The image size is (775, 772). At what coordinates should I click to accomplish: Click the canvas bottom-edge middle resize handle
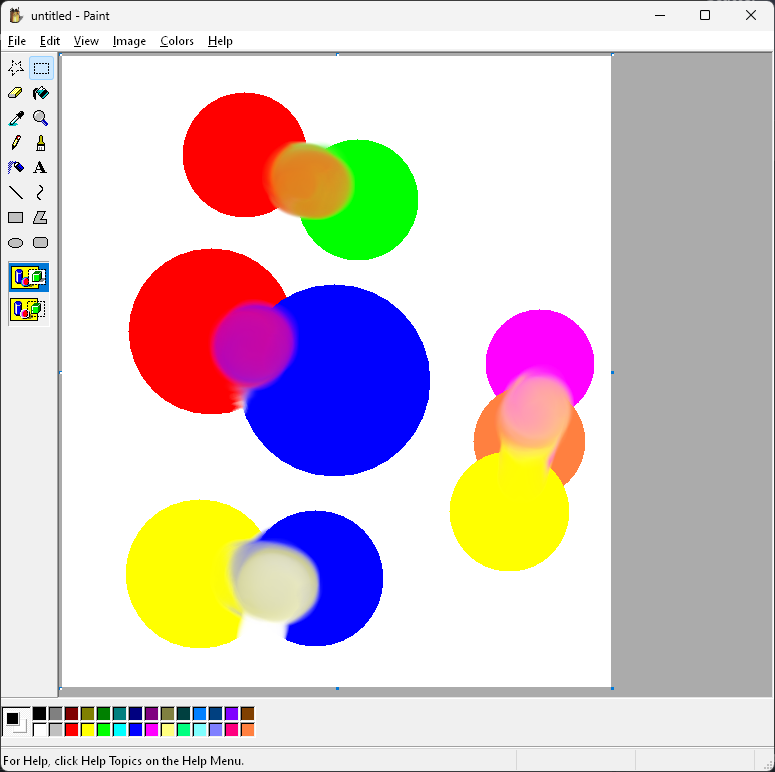click(x=337, y=688)
